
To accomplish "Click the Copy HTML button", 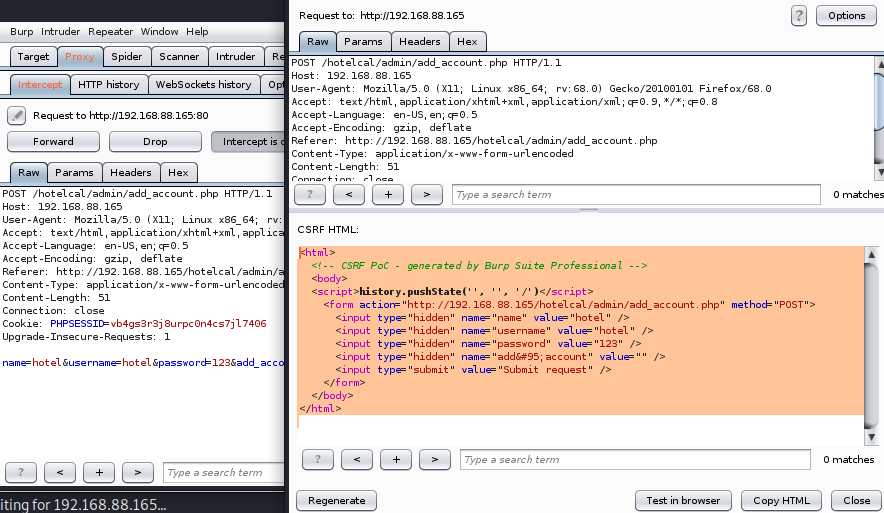I will [781, 501].
